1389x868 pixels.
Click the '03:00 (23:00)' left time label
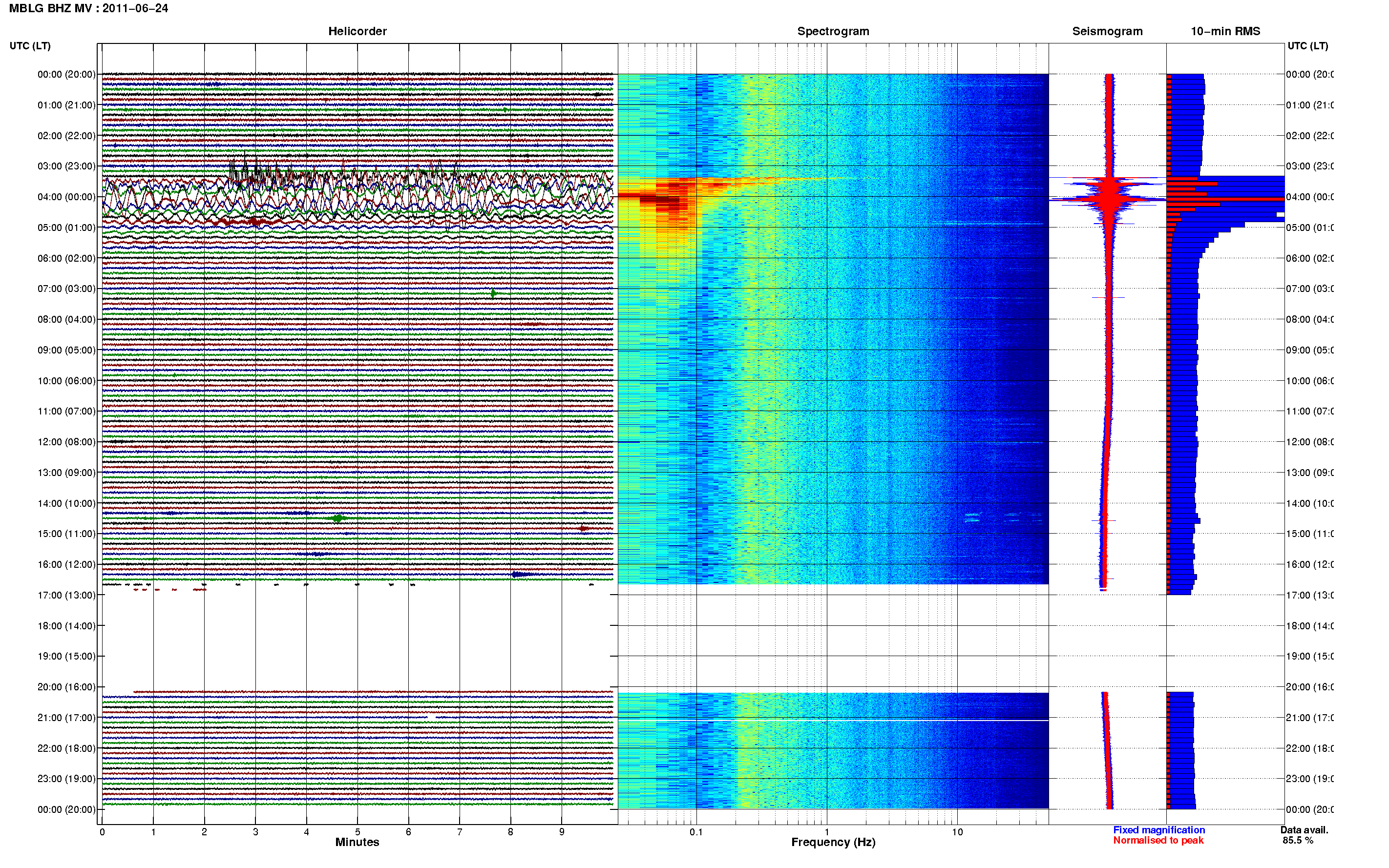tap(66, 166)
